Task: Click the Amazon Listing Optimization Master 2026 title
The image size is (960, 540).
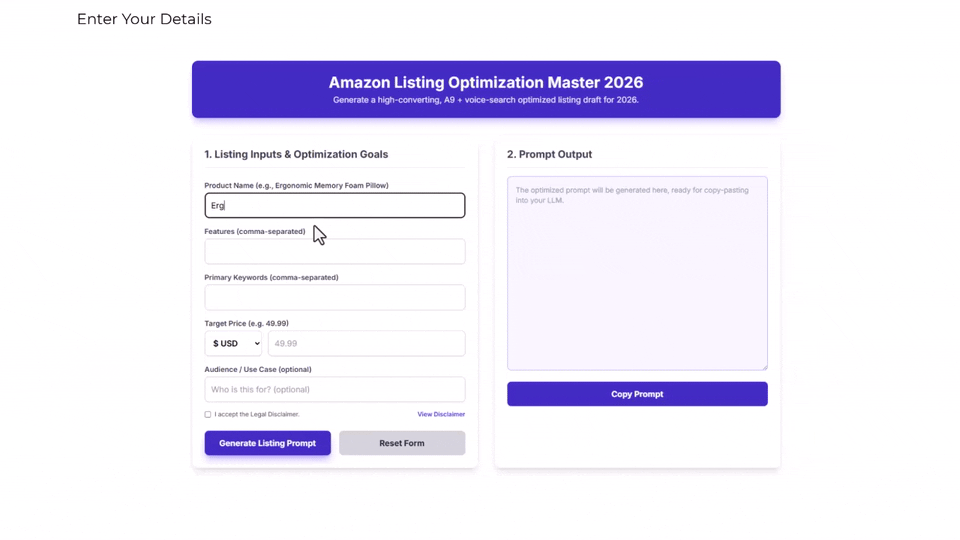Action: pyautogui.click(x=486, y=83)
